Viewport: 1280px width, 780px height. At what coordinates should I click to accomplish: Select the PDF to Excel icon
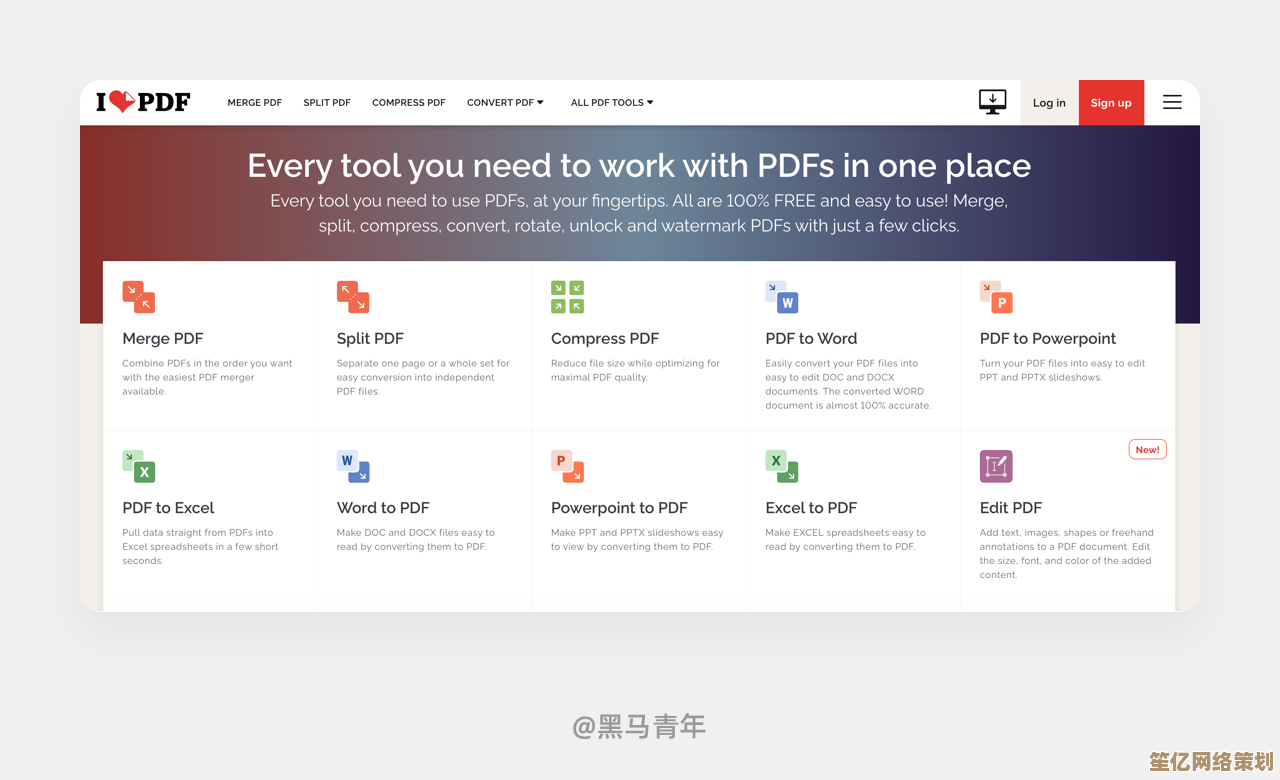(139, 466)
